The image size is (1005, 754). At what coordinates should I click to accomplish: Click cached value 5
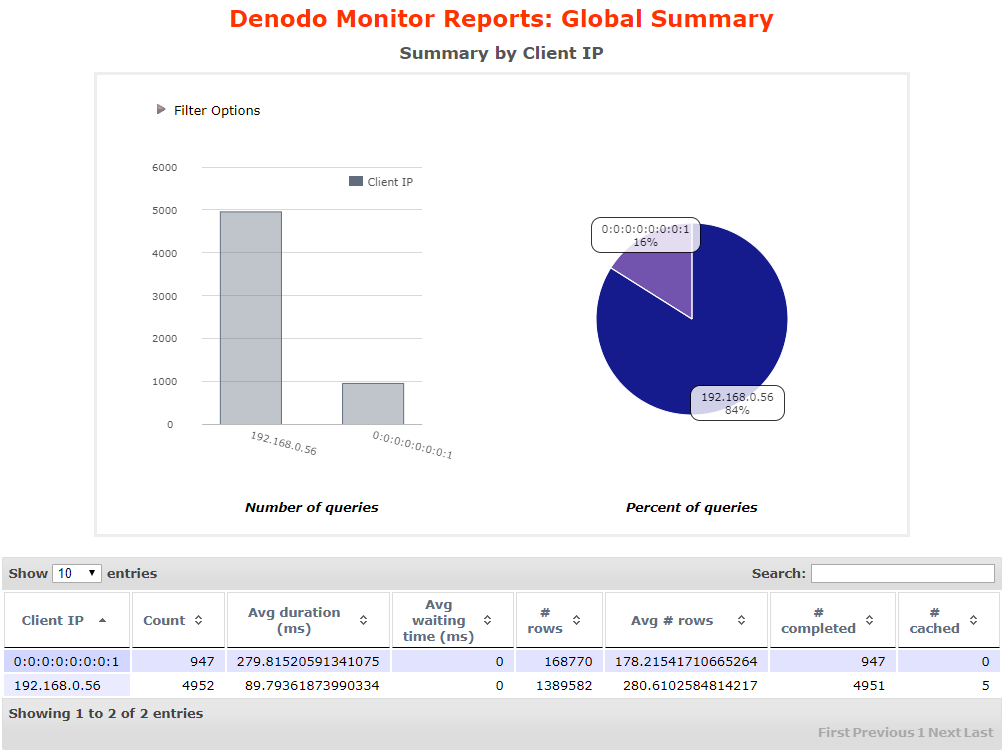click(985, 685)
